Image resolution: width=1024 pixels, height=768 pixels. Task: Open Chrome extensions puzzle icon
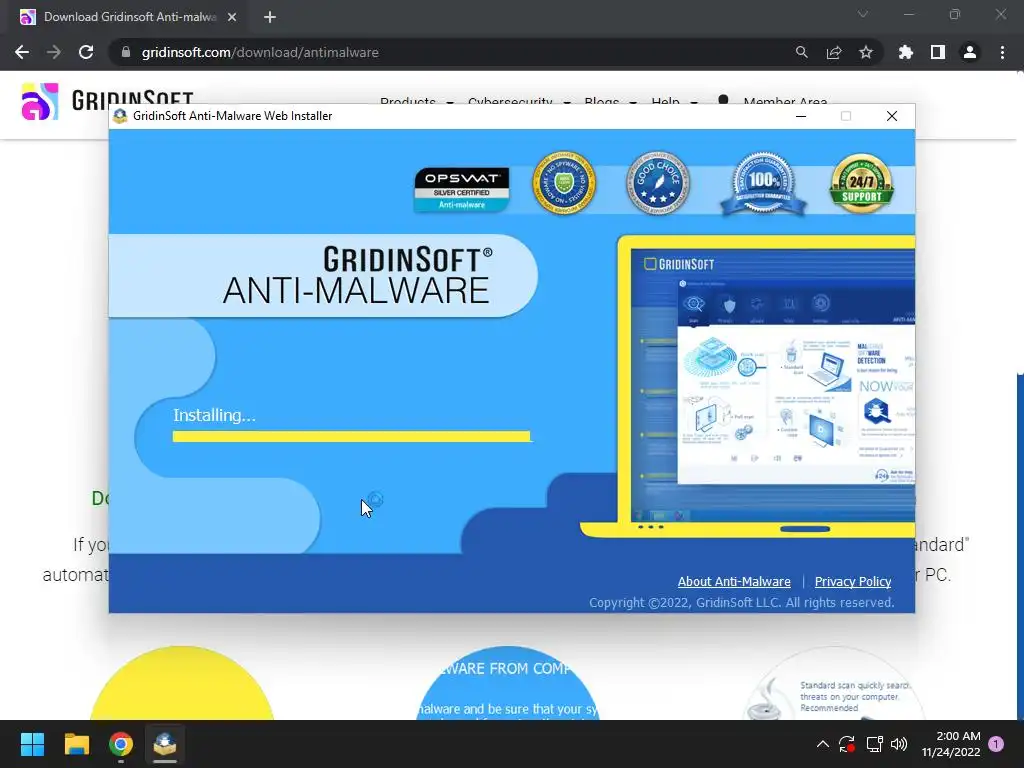click(x=906, y=52)
